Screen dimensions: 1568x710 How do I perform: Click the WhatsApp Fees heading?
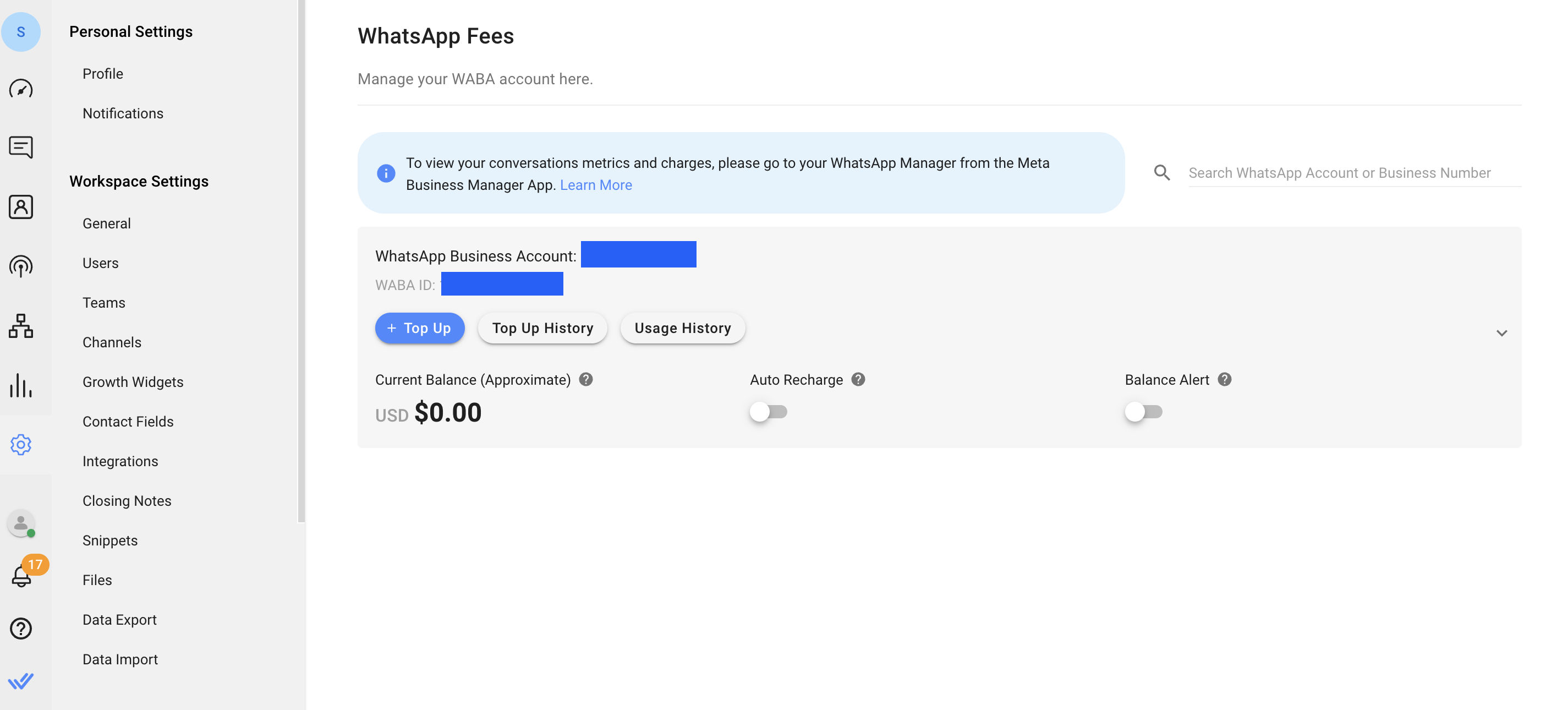coord(436,36)
